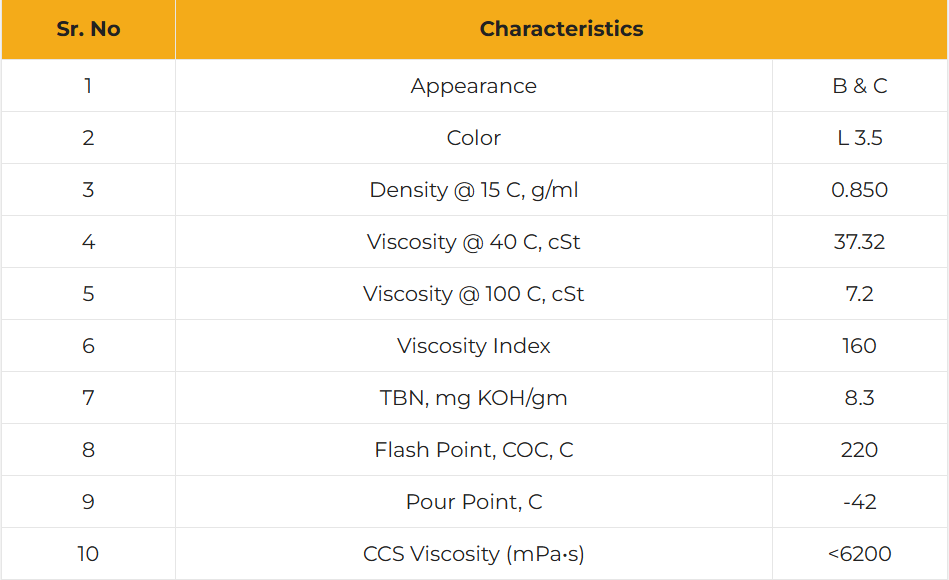Viewport: 949px width, 580px height.
Task: Click the 8.3 TBN value
Action: click(x=859, y=398)
